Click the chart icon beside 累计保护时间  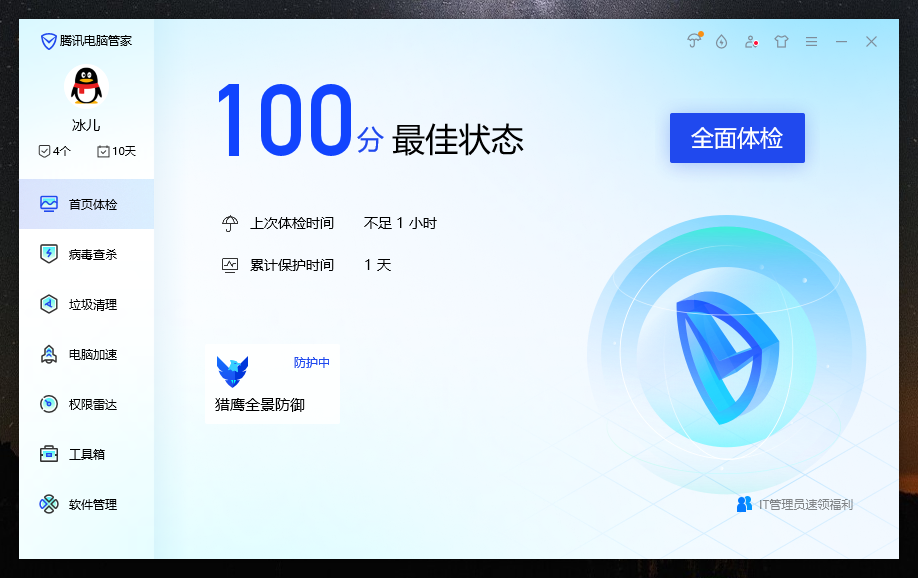[x=230, y=265]
